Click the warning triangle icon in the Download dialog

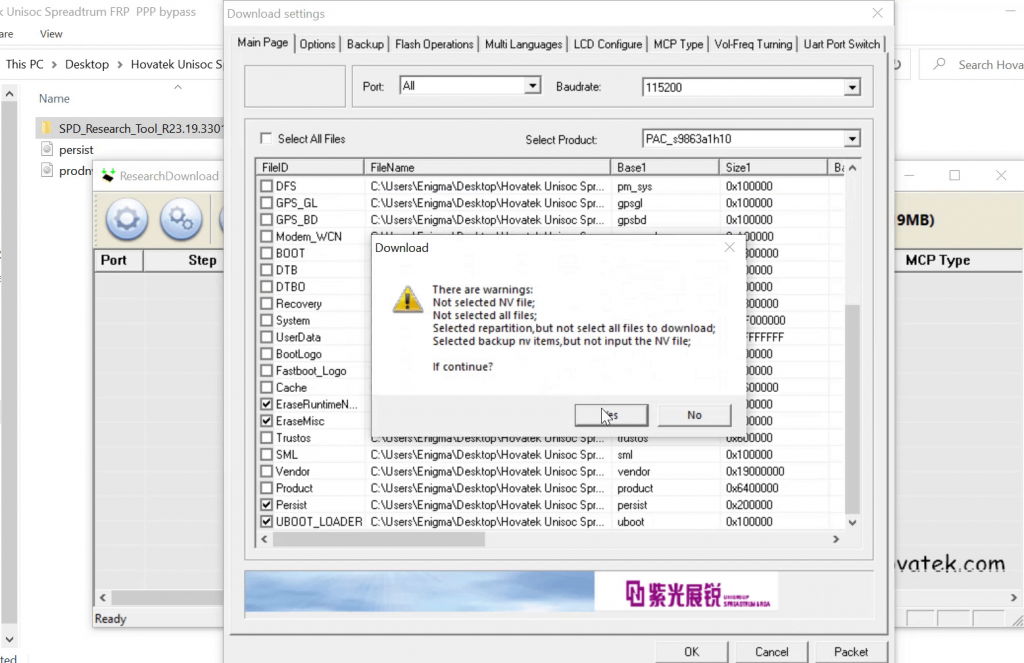click(x=407, y=298)
